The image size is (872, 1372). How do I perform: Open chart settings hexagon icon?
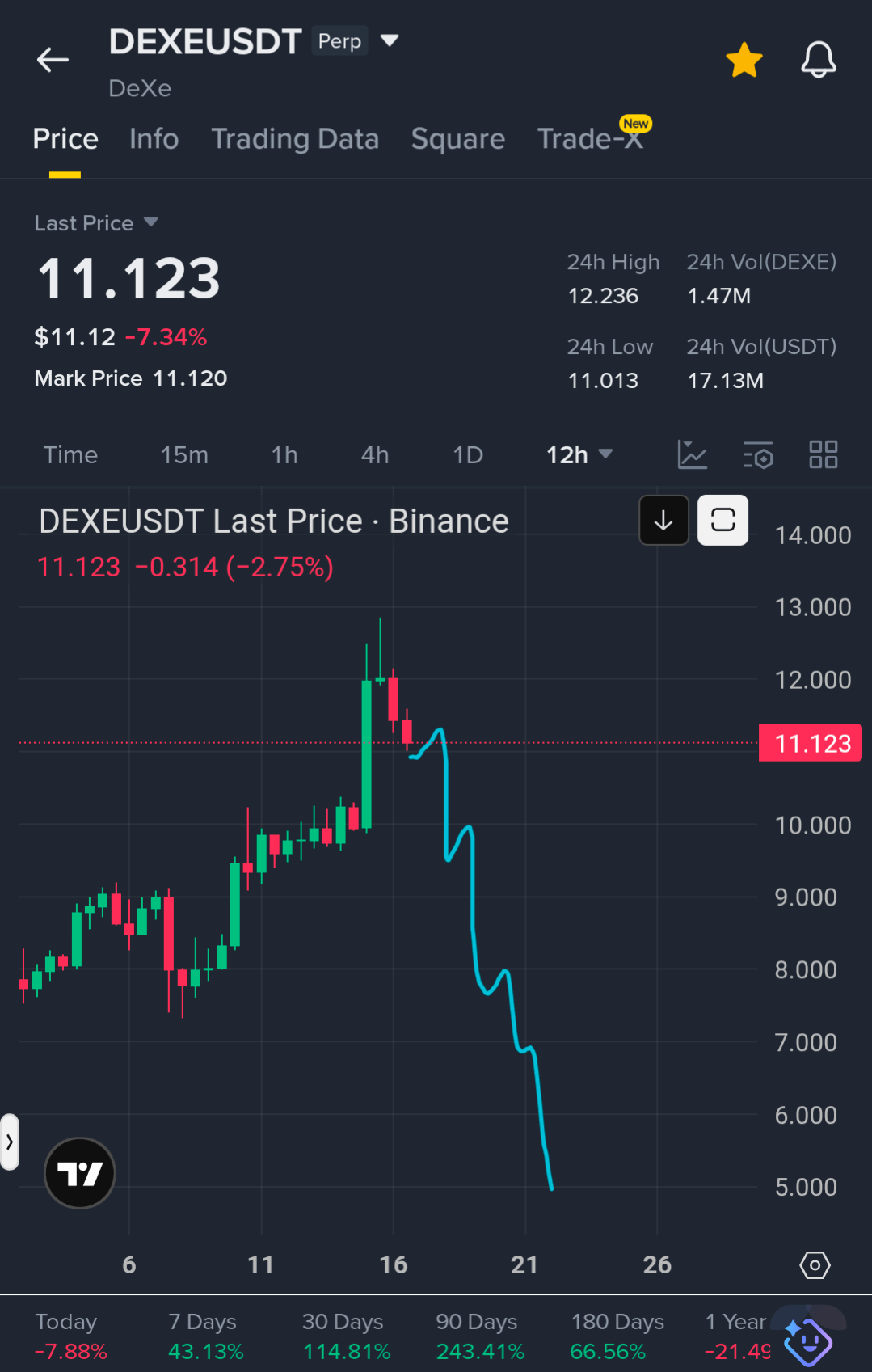point(815,1264)
